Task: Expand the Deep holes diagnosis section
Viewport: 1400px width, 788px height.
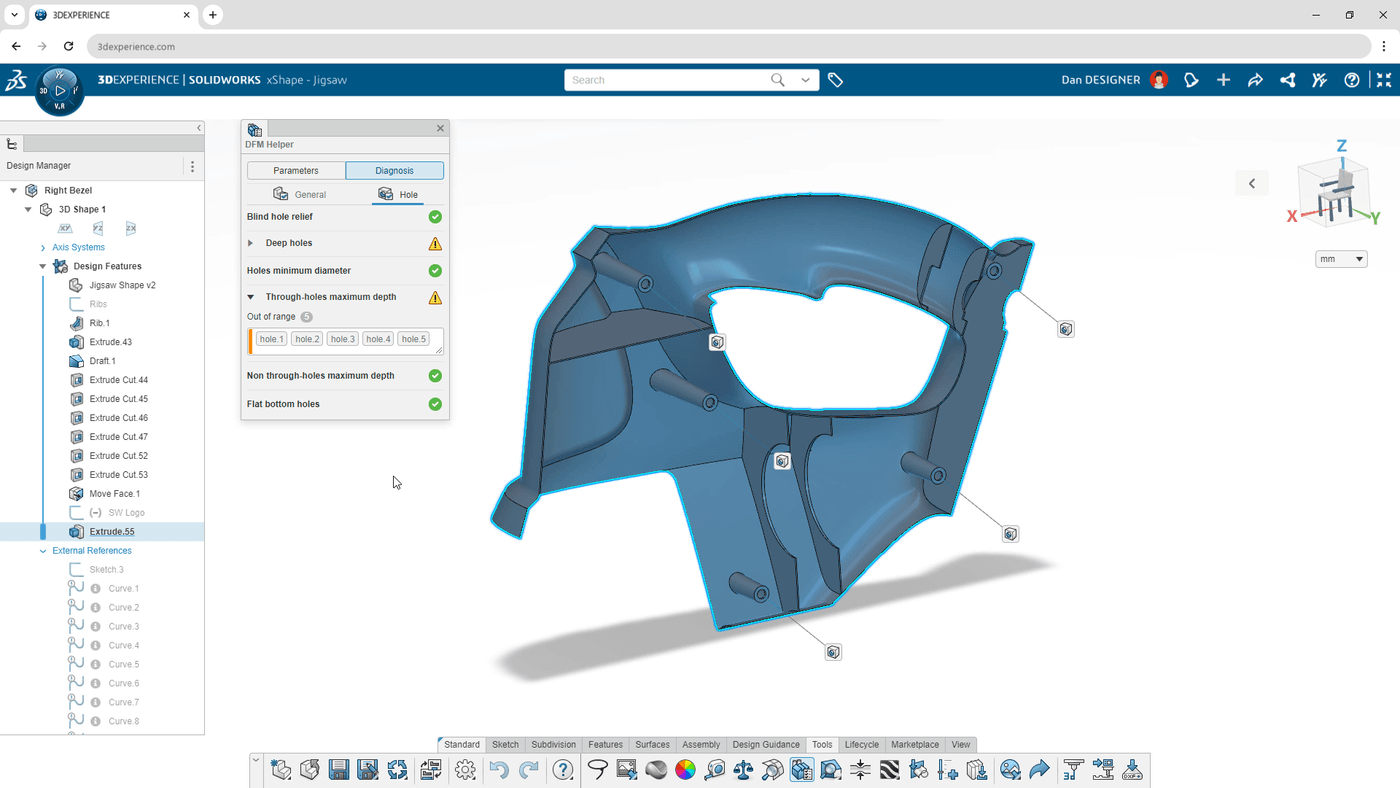Action: point(249,242)
